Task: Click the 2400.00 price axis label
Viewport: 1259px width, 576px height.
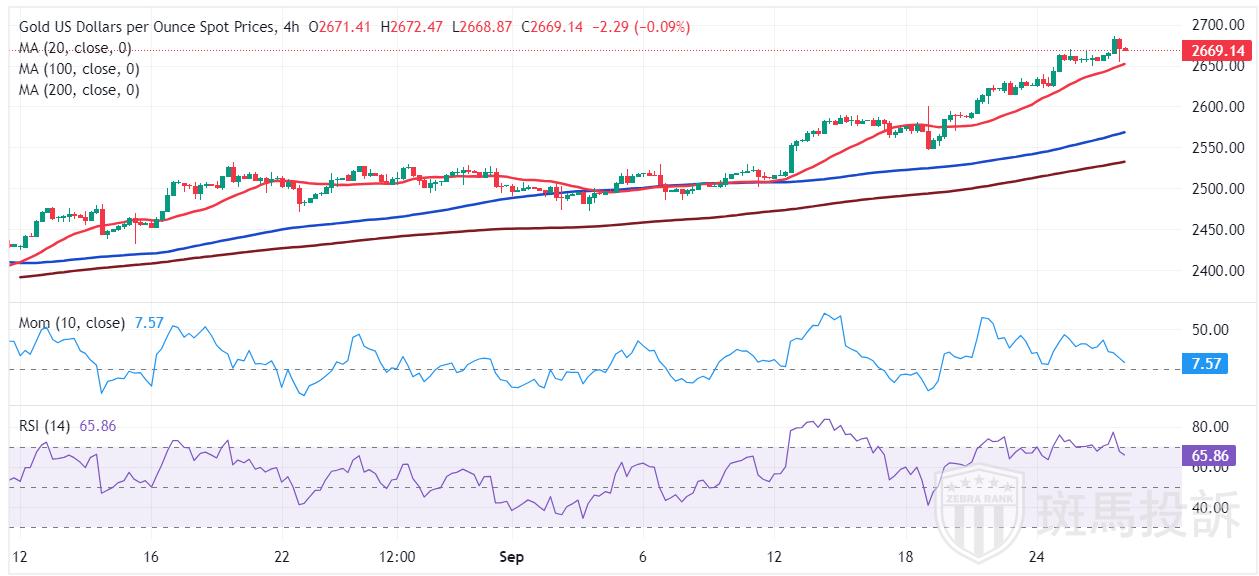Action: click(x=1220, y=270)
